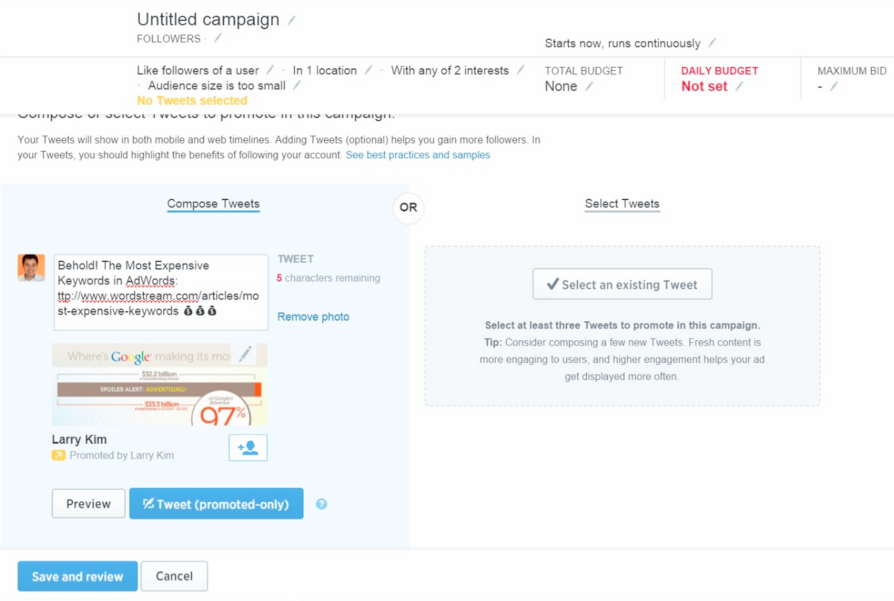The image size is (894, 601).
Task: Click inside the tweet compose text box
Action: coord(160,290)
